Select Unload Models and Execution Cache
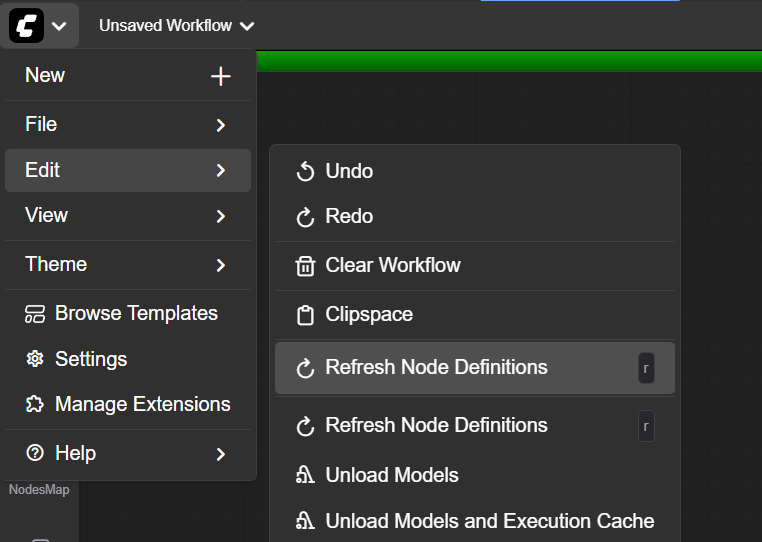Viewport: 762px width, 542px height. tap(489, 521)
